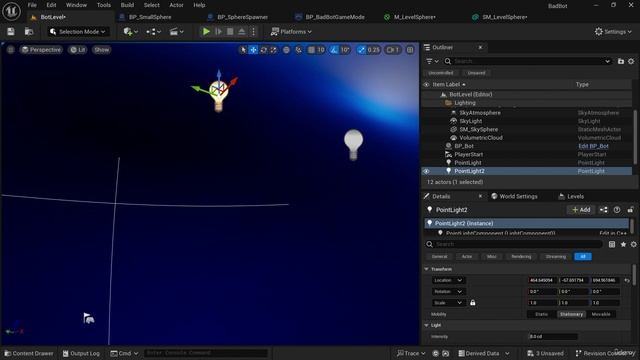Adjust camera speed setting
The image size is (640, 360).
[x=393, y=50]
